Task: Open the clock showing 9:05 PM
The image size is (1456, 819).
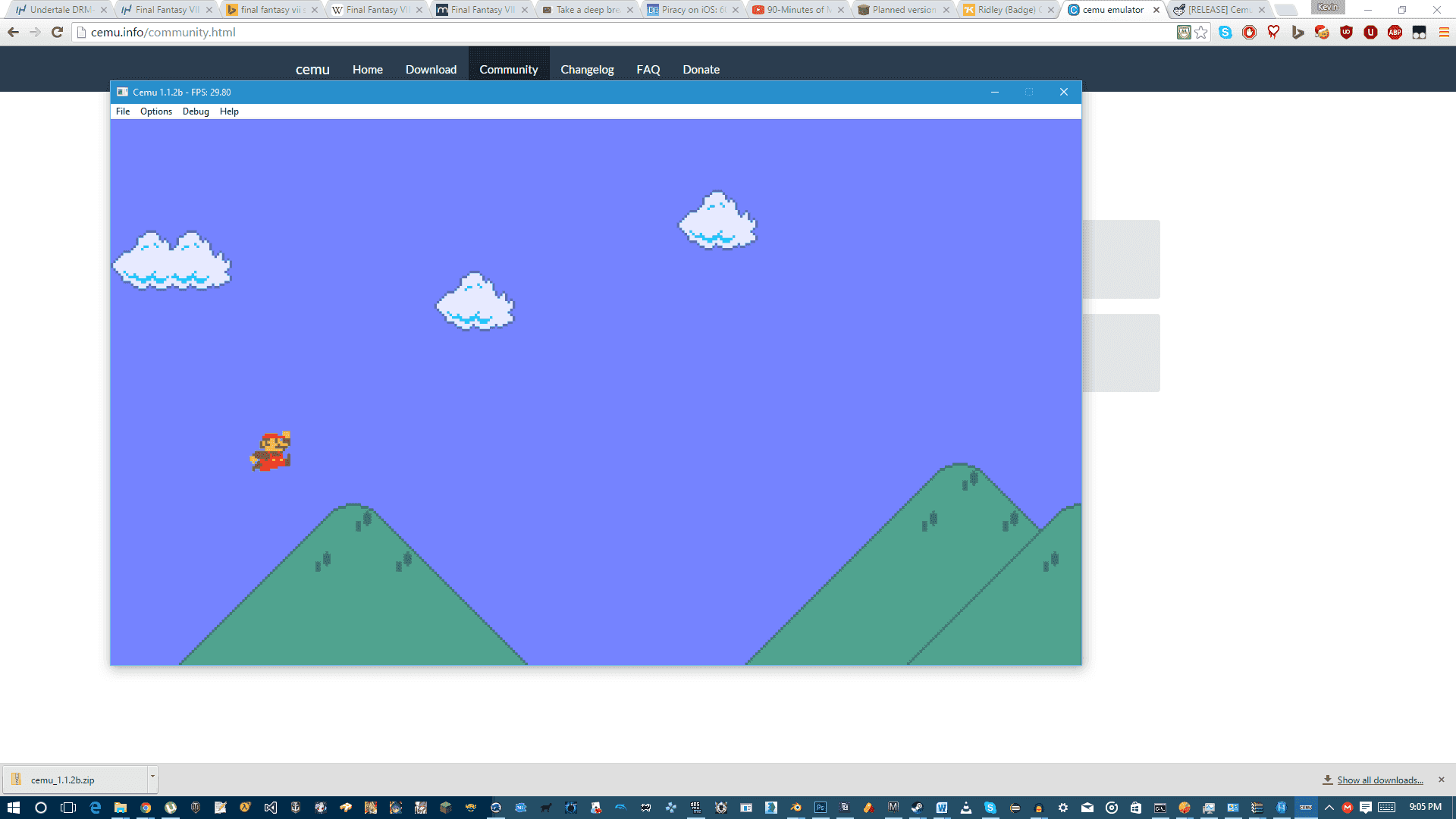Action: coord(1426,807)
